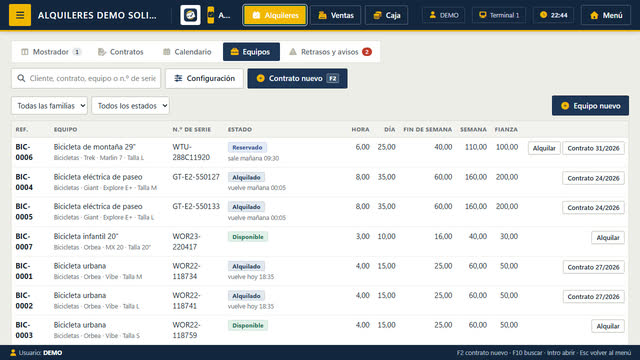The image size is (640, 360).
Task: Open the Alquileres module
Action: coord(275,15)
